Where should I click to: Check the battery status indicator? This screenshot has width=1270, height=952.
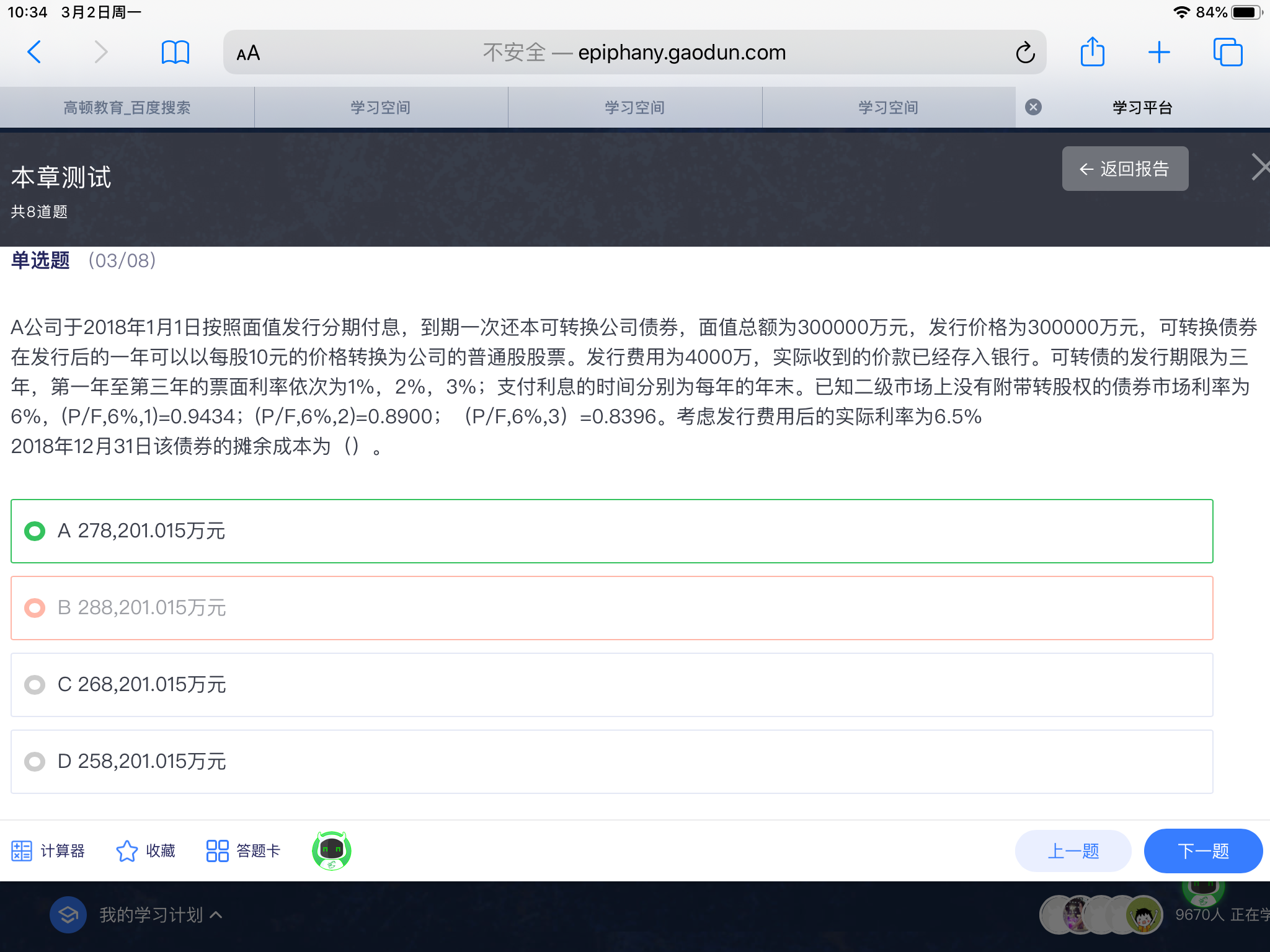(x=1246, y=12)
